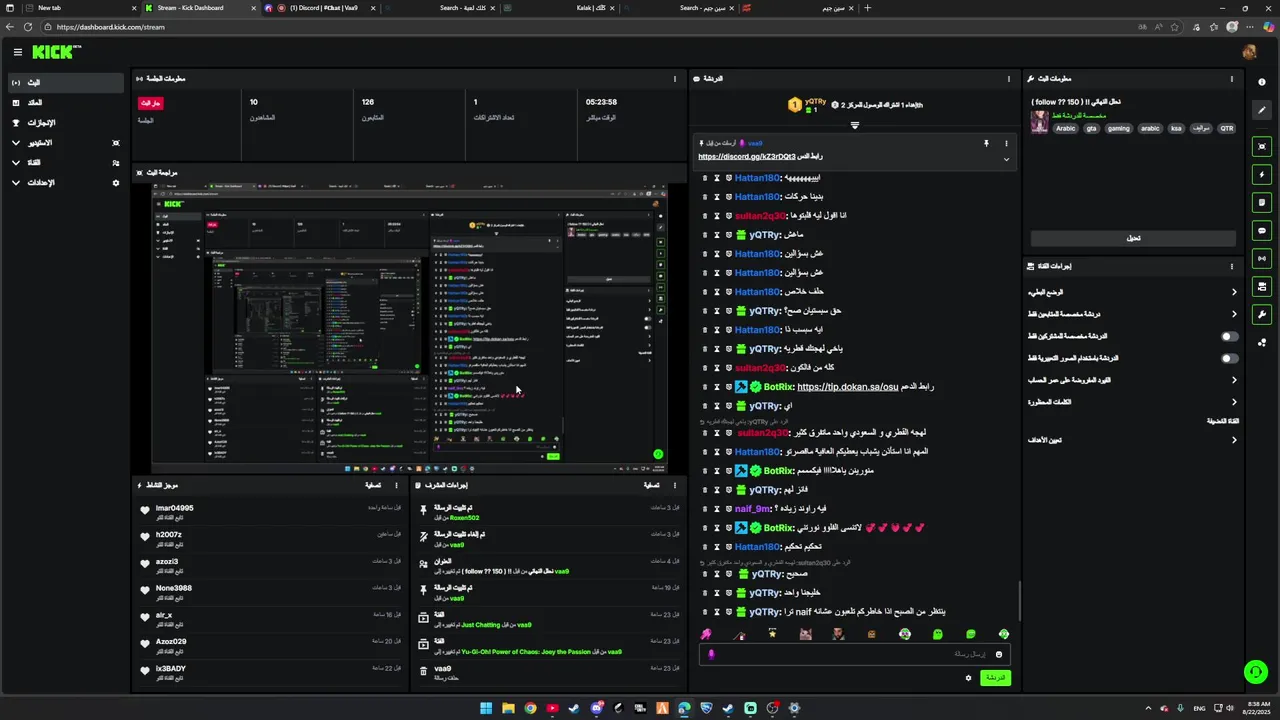Click the purple microphone icon in the message box
Viewport: 1280px width, 720px height.
click(x=711, y=654)
